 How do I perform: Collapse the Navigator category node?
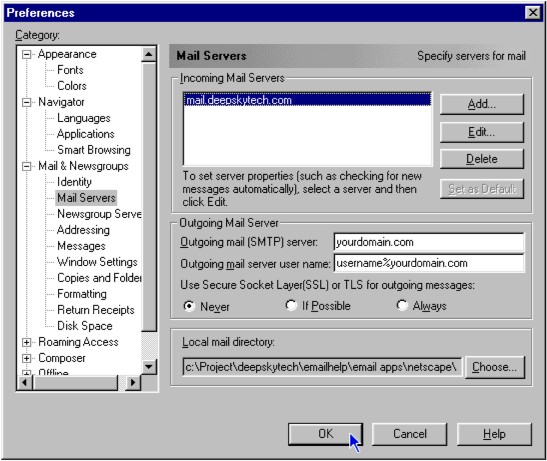coord(26,102)
